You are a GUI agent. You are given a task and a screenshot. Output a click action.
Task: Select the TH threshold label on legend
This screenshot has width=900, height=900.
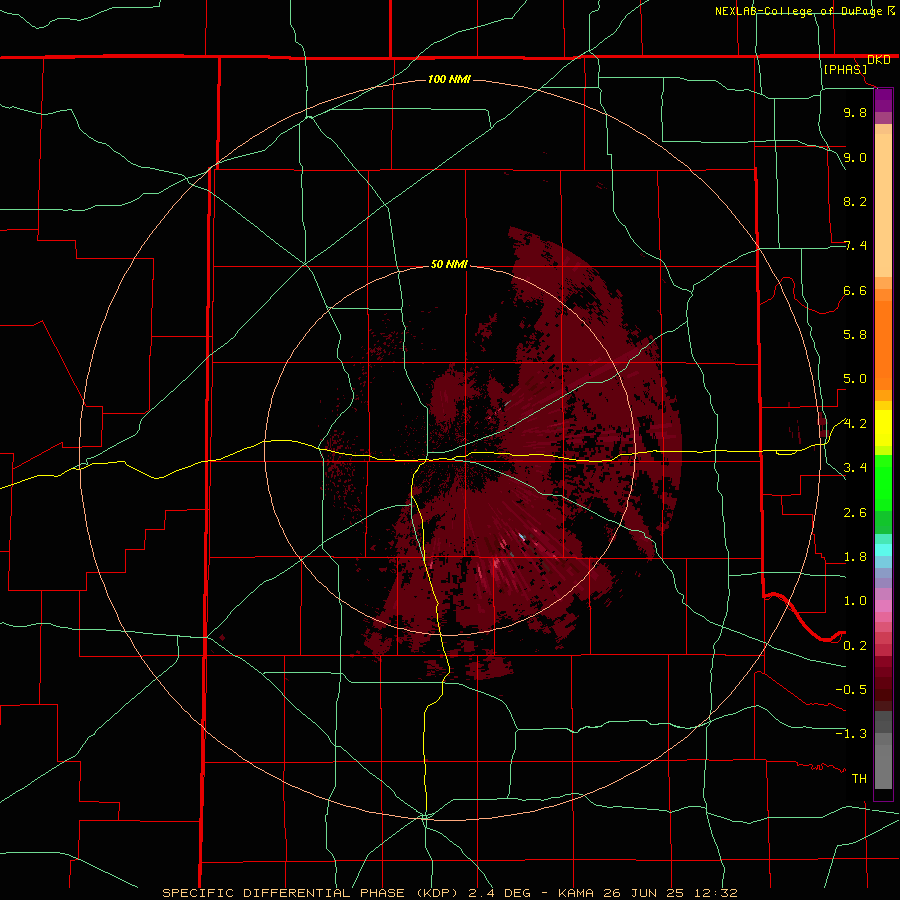tap(859, 779)
